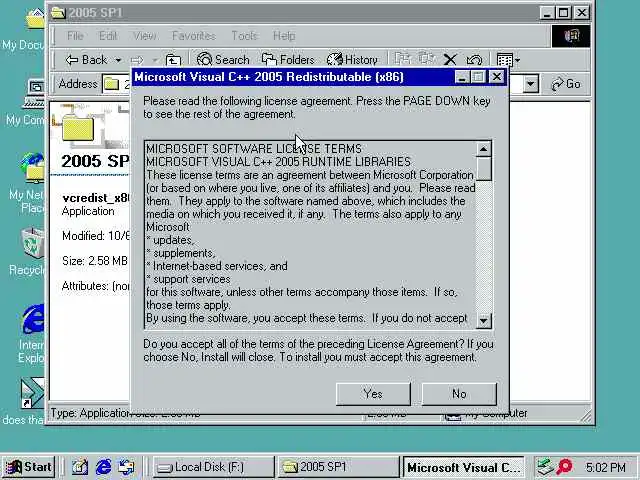The image size is (640, 480).
Task: Click the Copy To toolbar icon
Action: 427,60
